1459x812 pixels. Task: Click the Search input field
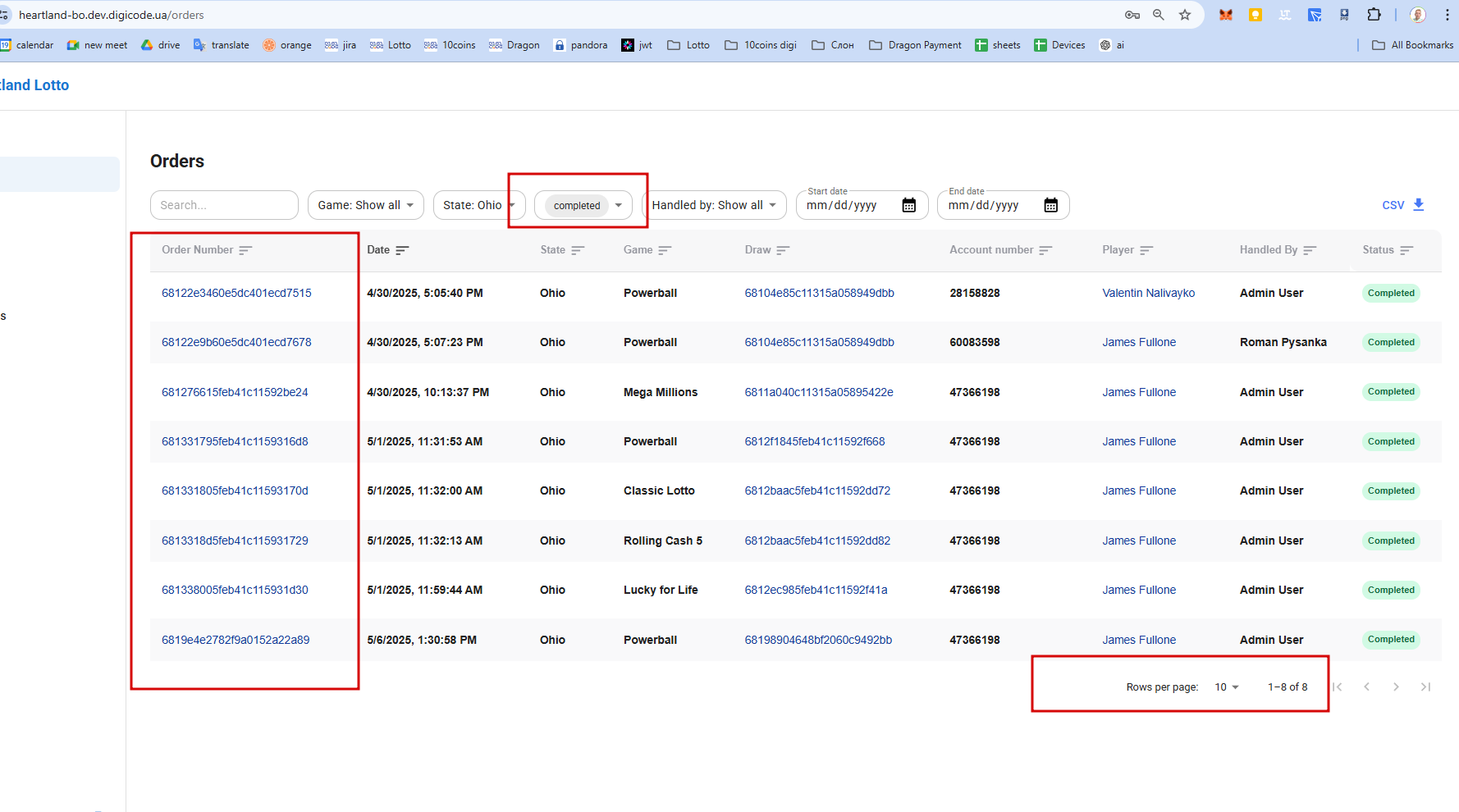[x=224, y=205]
